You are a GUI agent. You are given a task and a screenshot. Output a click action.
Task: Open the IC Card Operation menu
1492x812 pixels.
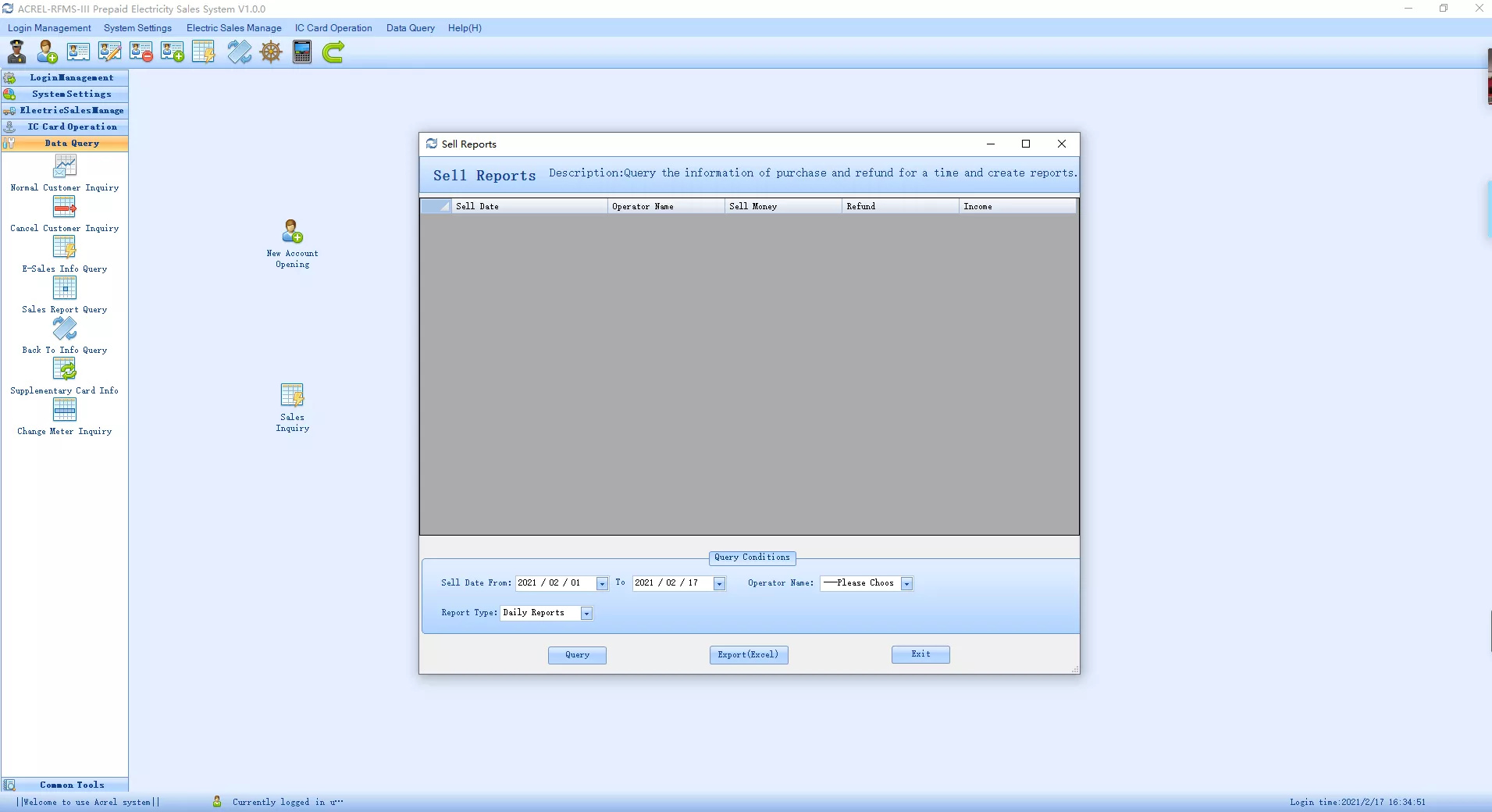333,28
